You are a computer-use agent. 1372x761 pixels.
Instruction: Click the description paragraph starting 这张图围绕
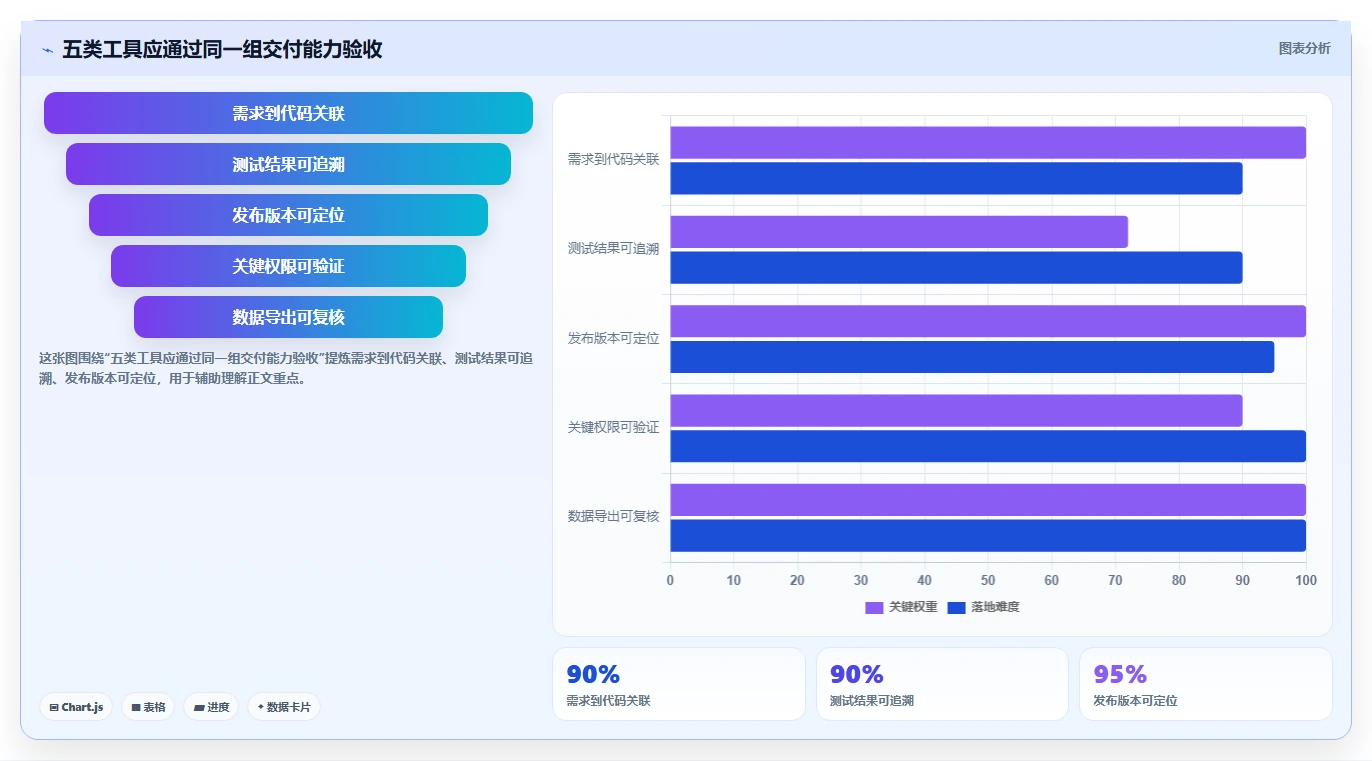coord(286,368)
